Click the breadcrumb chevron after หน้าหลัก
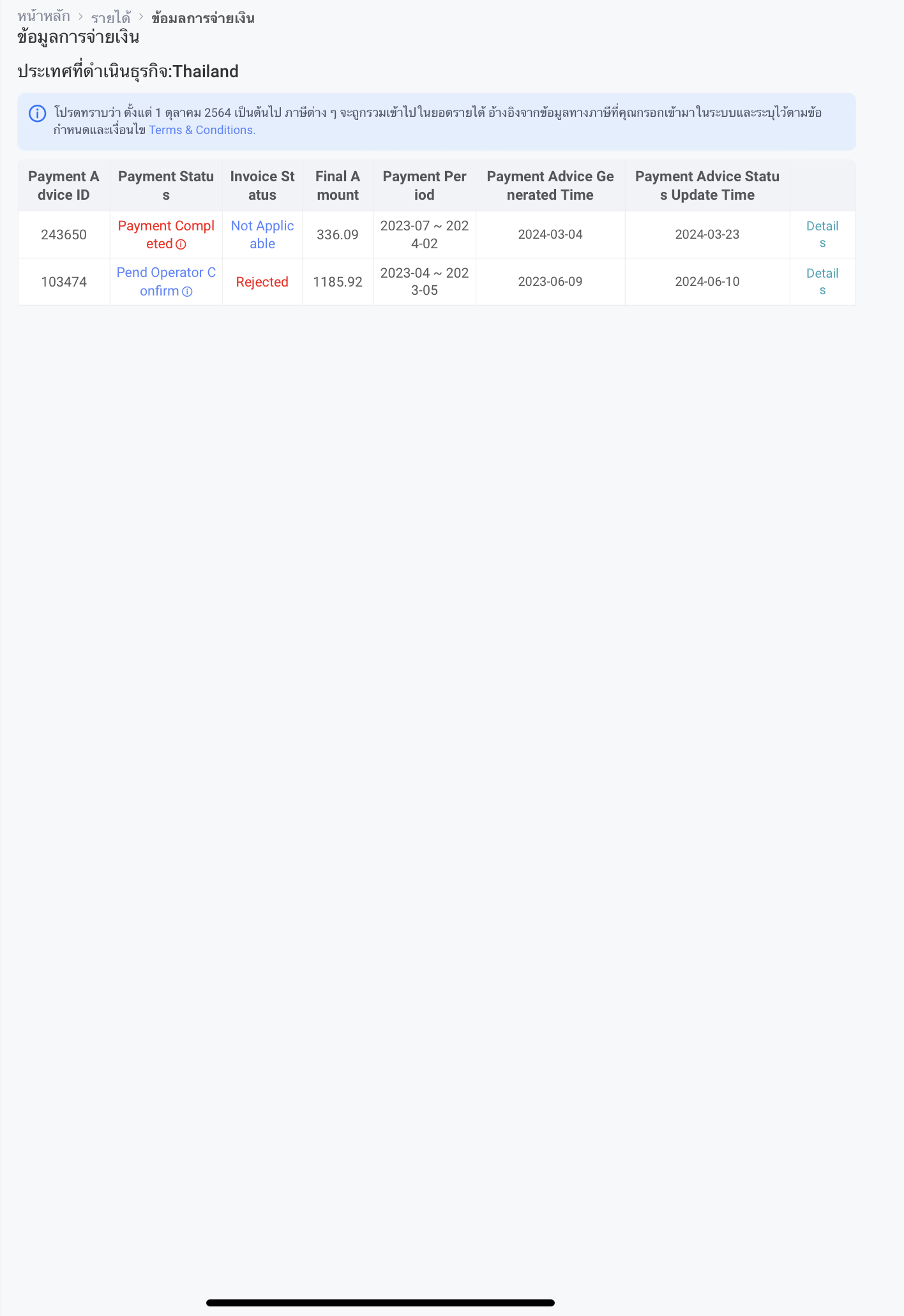The height and width of the screenshot is (1316, 904). [x=80, y=17]
